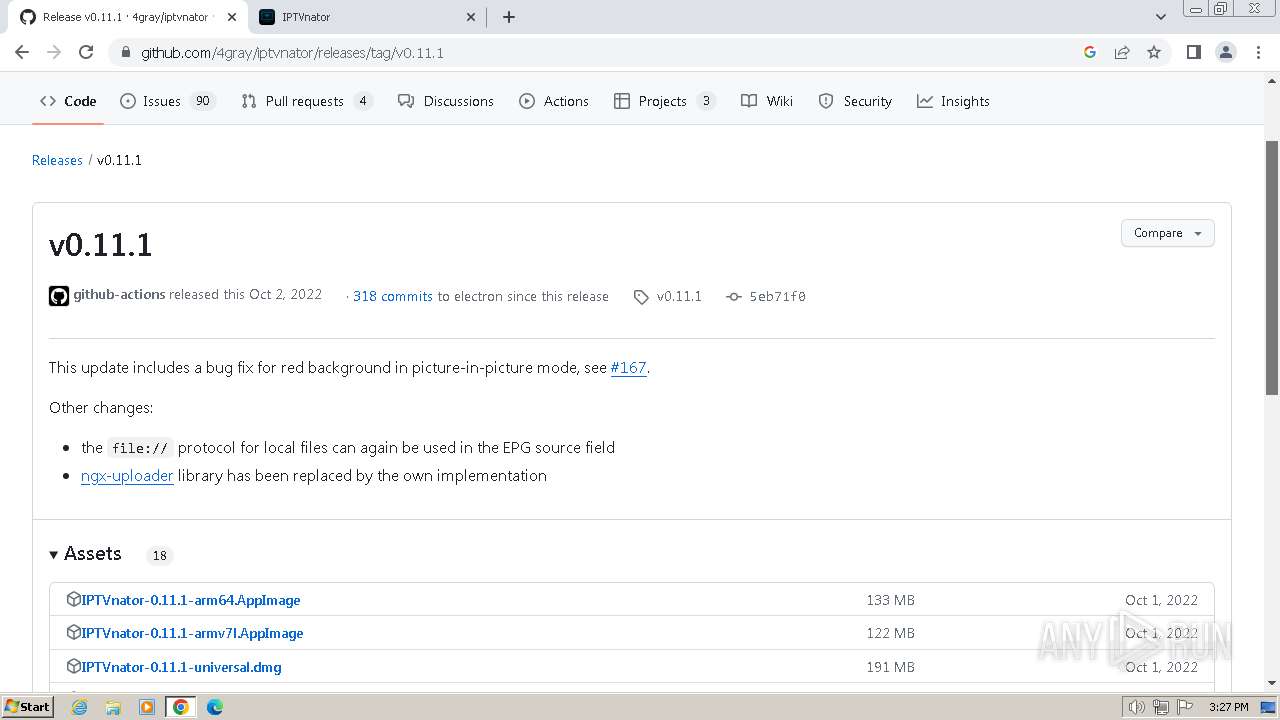Download IPTVnator-0.11.1-universal.dmg

pos(181,667)
